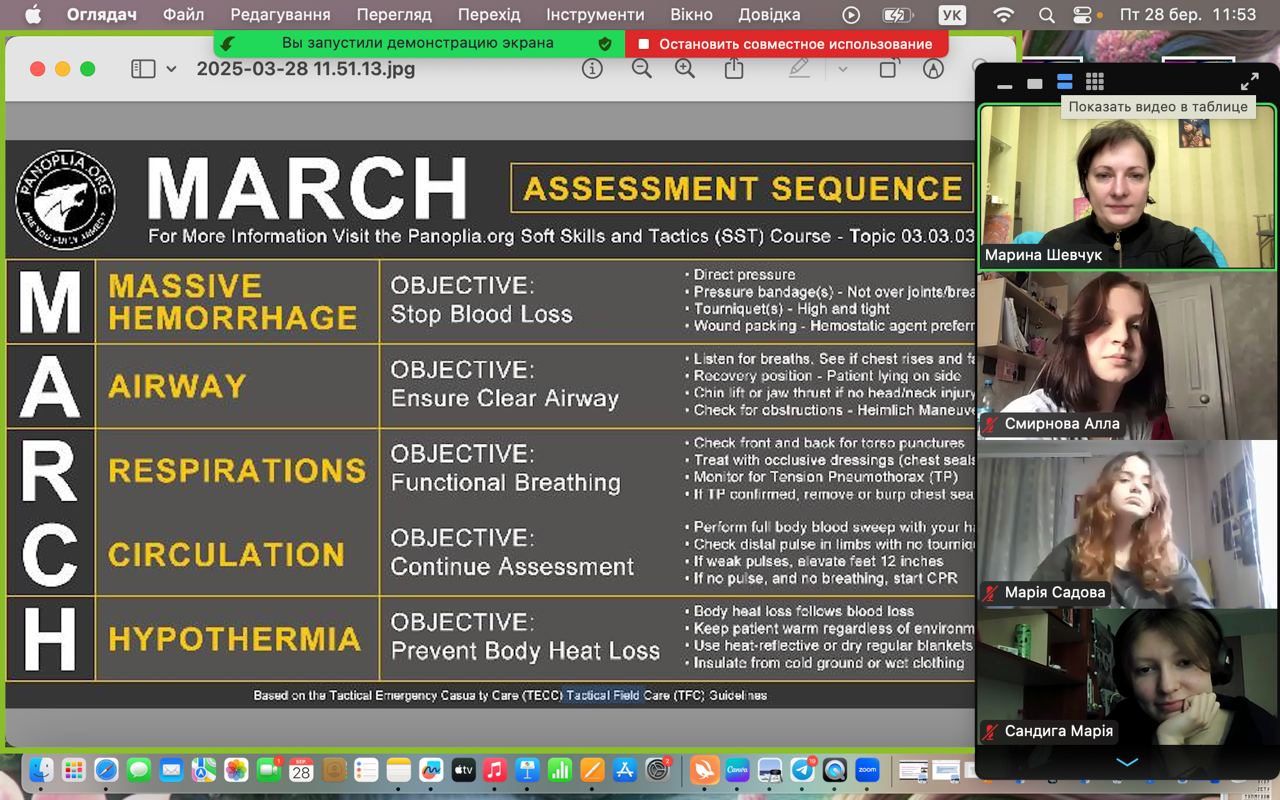This screenshot has width=1280, height=800.
Task: Open the Редагування menu
Action: point(280,14)
